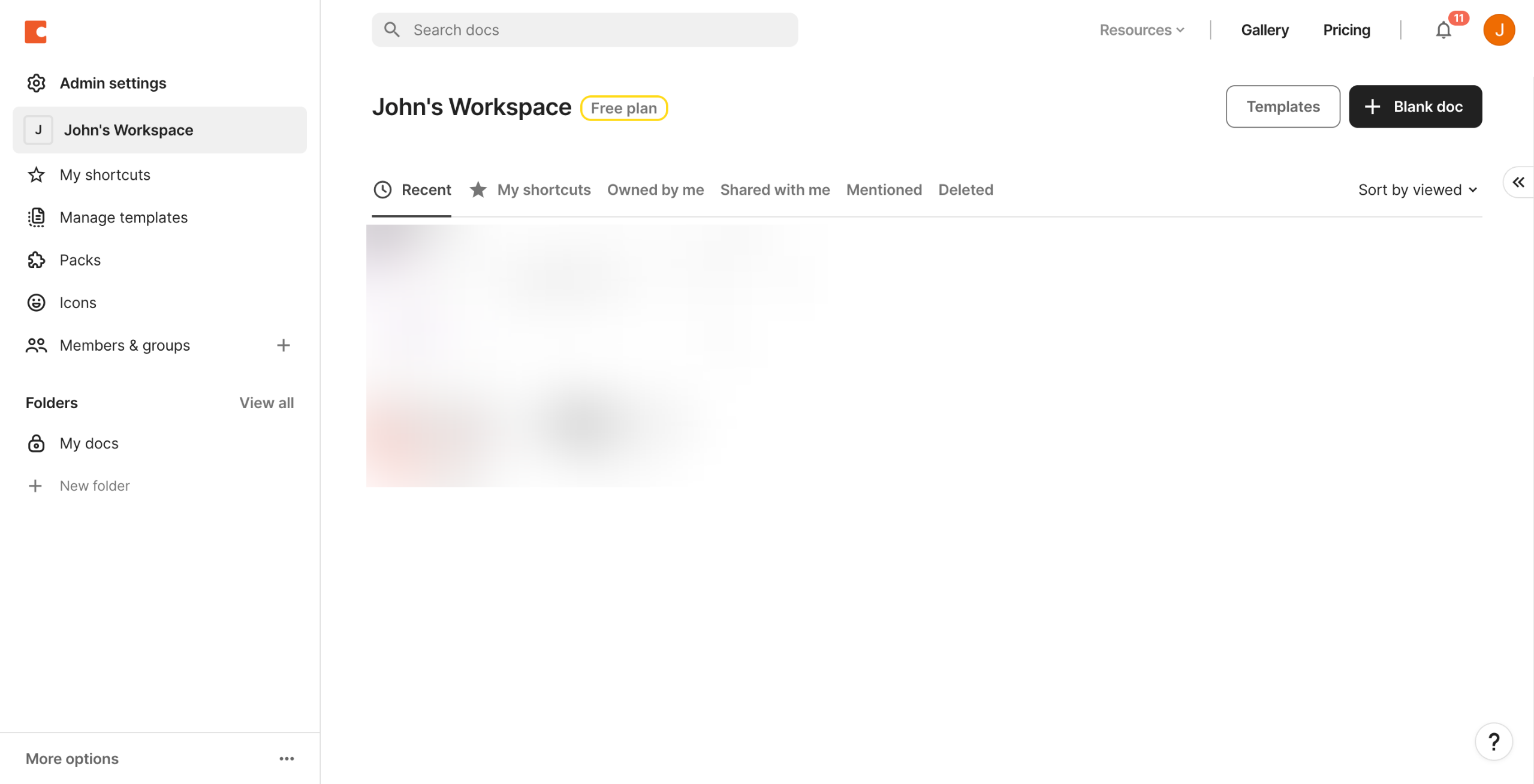Click the Templates button
The image size is (1534, 784).
point(1282,107)
